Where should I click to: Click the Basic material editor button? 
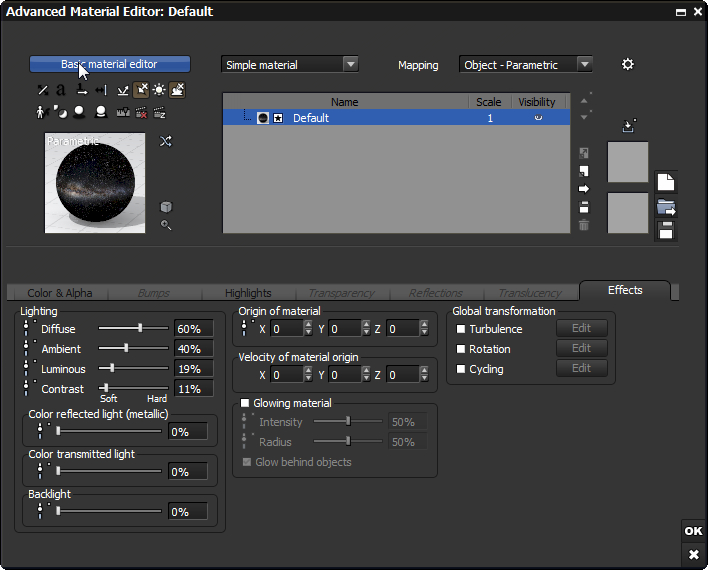109,64
